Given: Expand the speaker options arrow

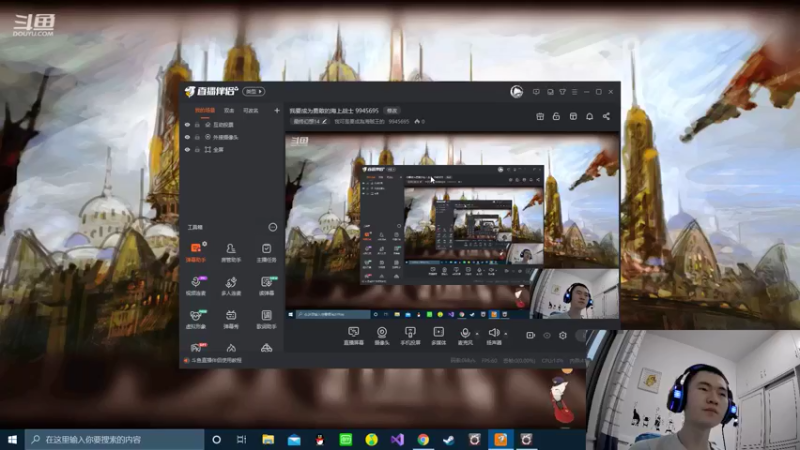Looking at the screenshot, I should [506, 334].
